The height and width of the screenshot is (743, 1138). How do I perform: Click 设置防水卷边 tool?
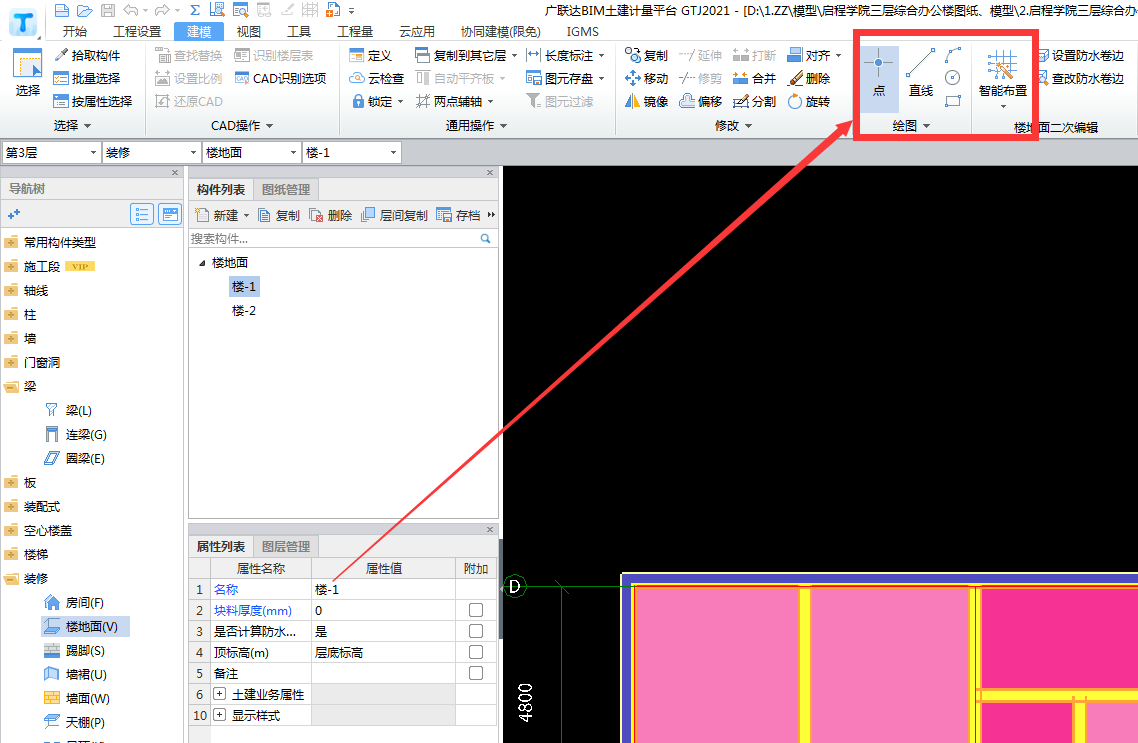[1081, 56]
